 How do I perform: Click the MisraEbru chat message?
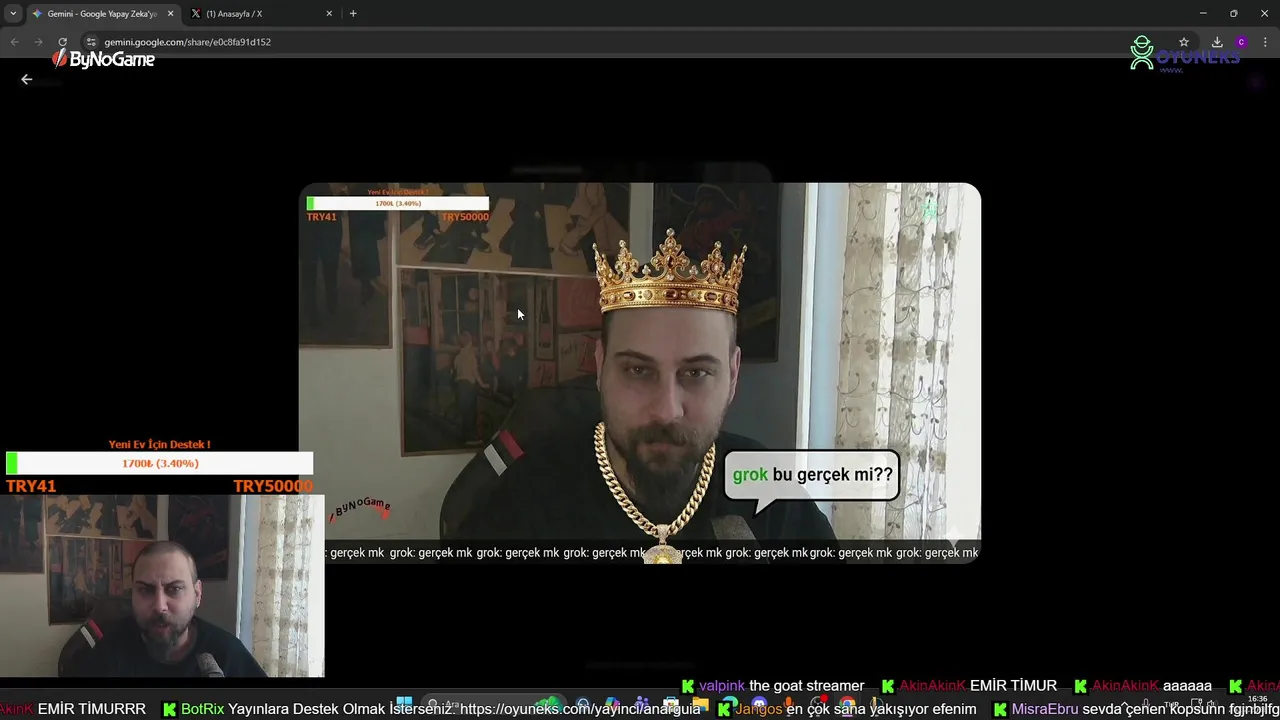[1135, 709]
